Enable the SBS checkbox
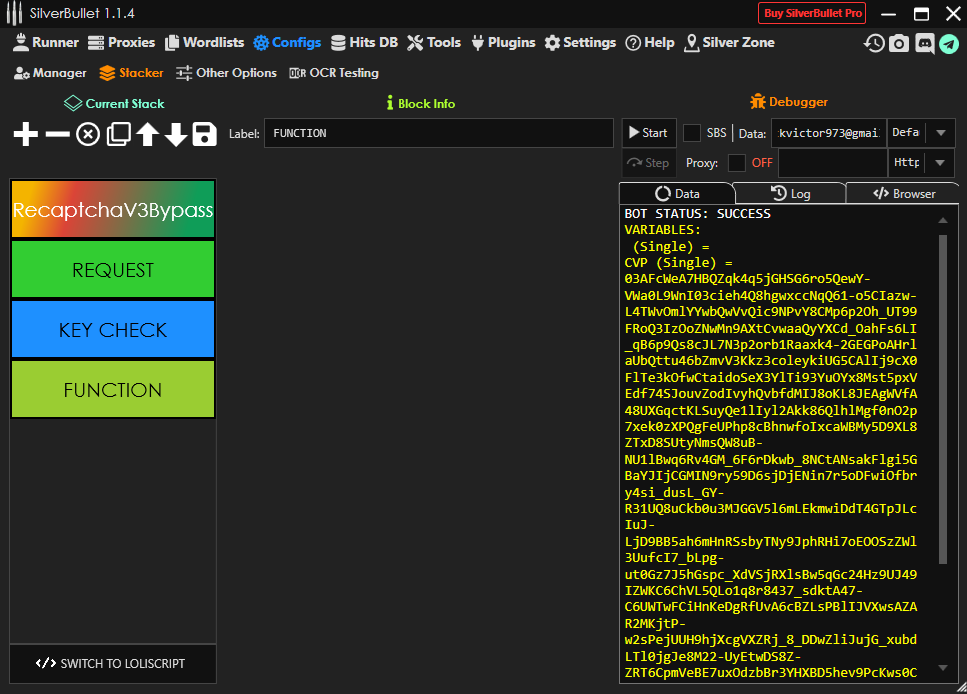This screenshot has height=694, width=967. coord(692,133)
